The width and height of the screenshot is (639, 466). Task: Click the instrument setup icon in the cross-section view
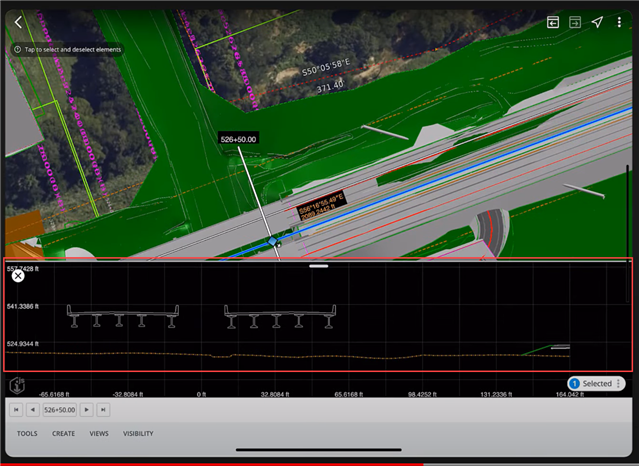17,384
